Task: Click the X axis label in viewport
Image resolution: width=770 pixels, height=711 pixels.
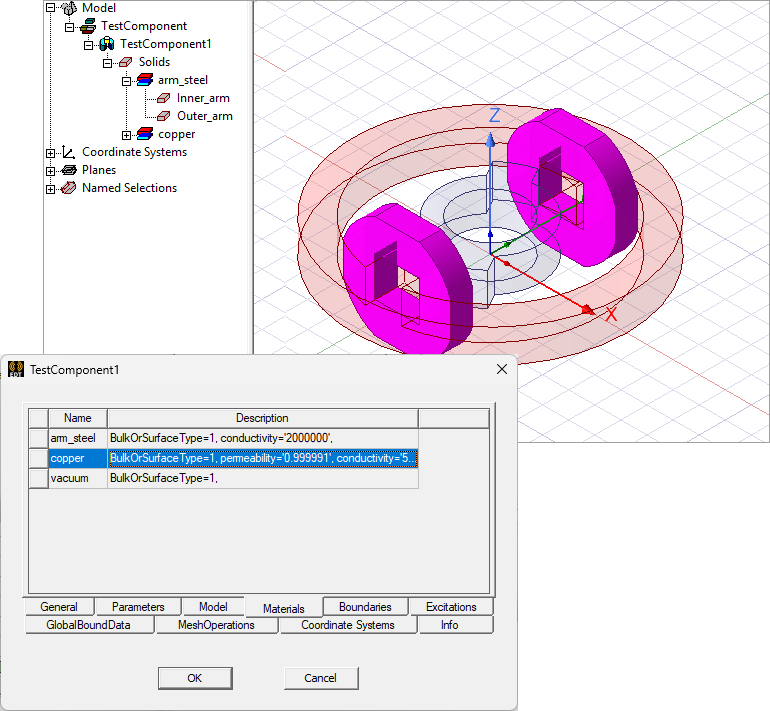Action: (x=611, y=314)
